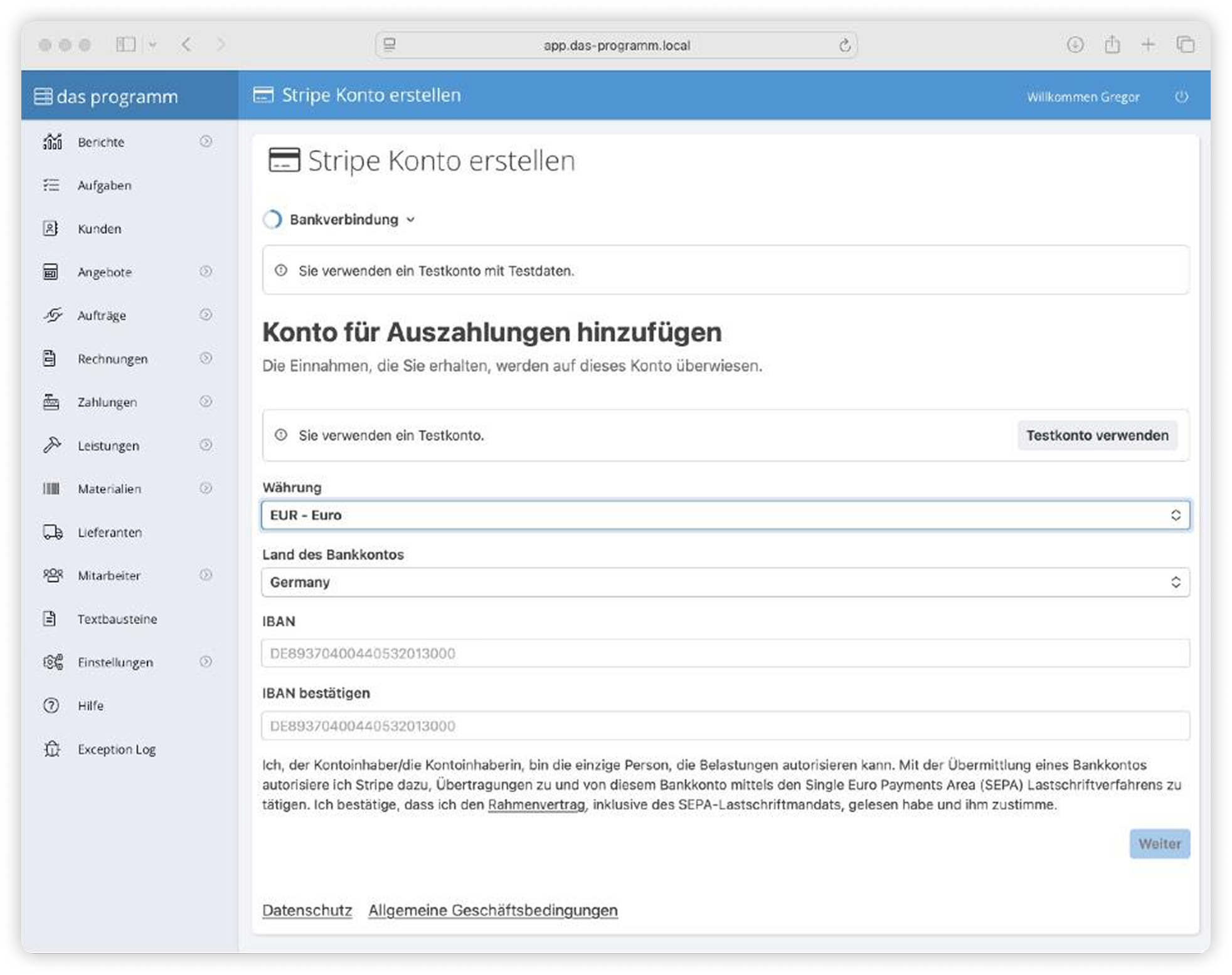Click the Lieferanten truck icon
This screenshot has height=975, width=1232.
pyautogui.click(x=53, y=532)
